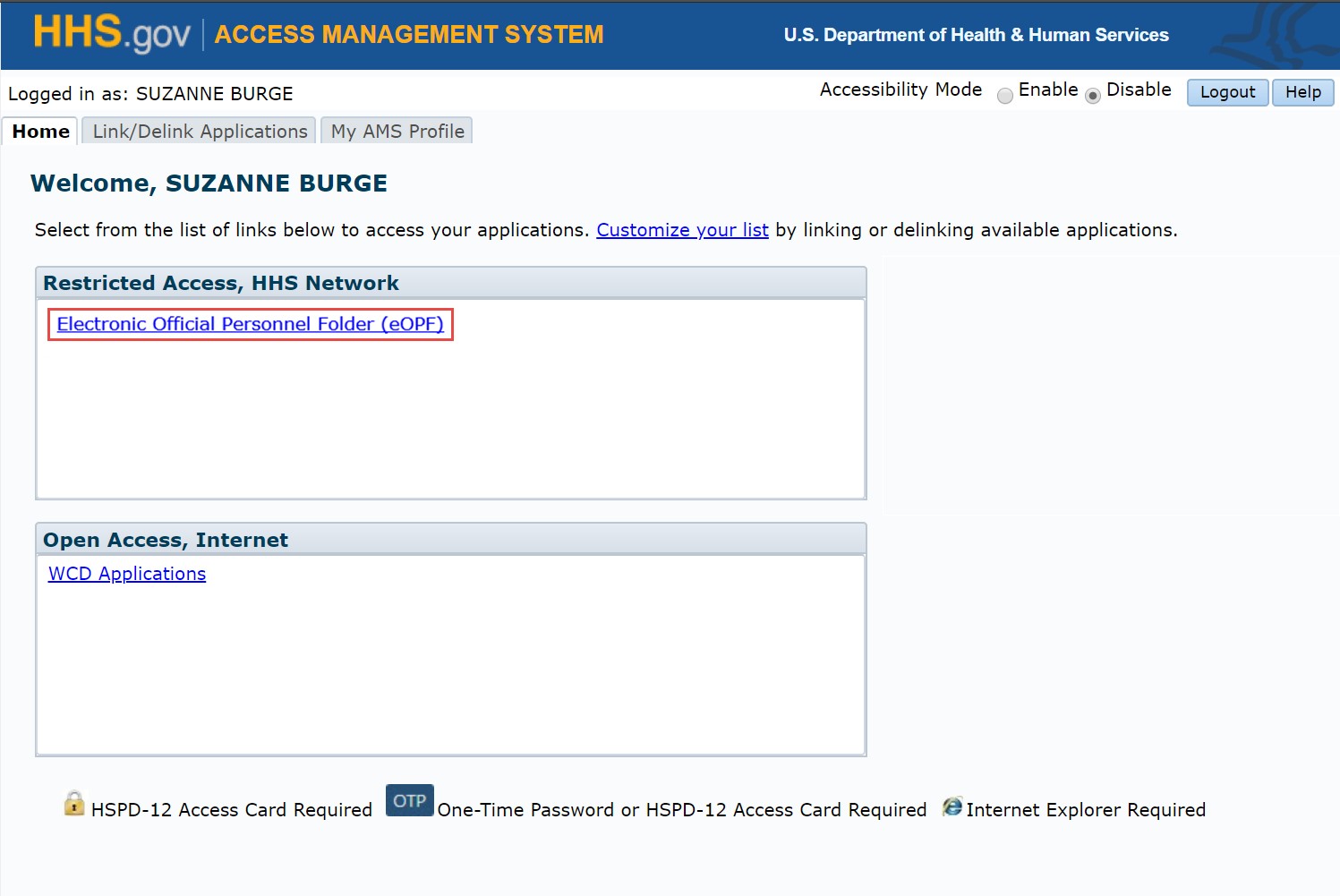The image size is (1340, 896).
Task: Switch to the Link/Delink Applications tab
Action: pyautogui.click(x=198, y=131)
